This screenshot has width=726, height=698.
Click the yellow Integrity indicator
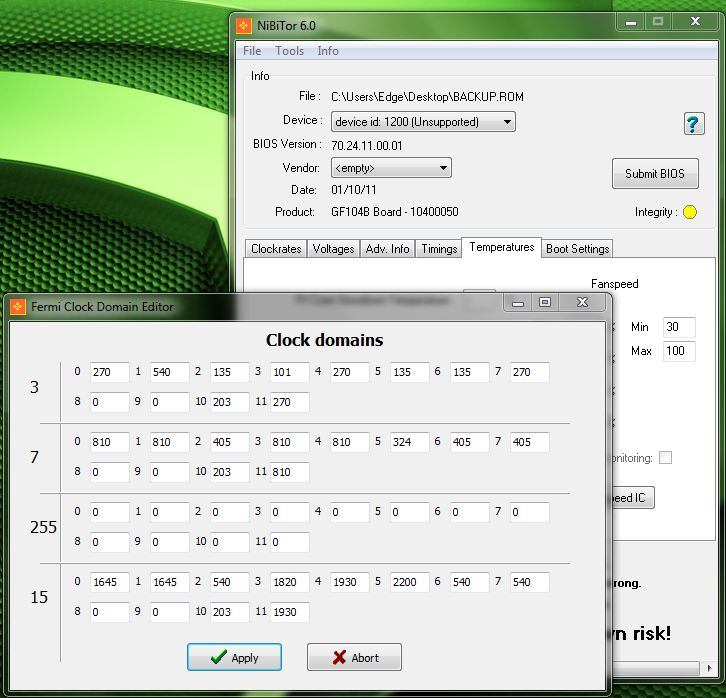[689, 212]
